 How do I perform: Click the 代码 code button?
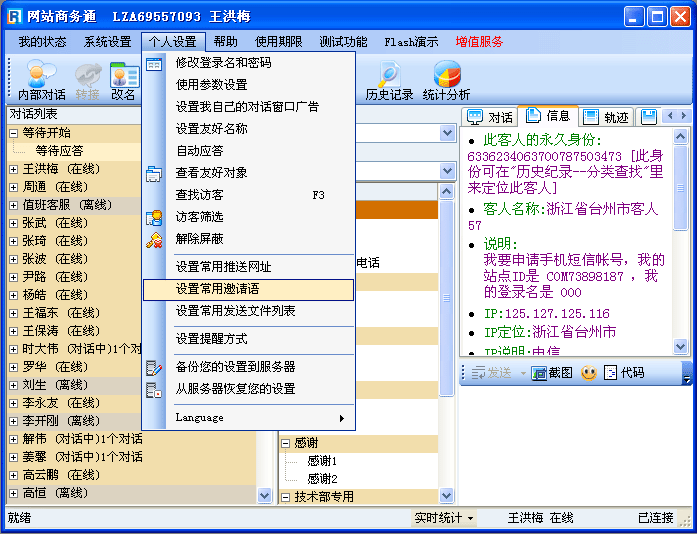pyautogui.click(x=624, y=373)
